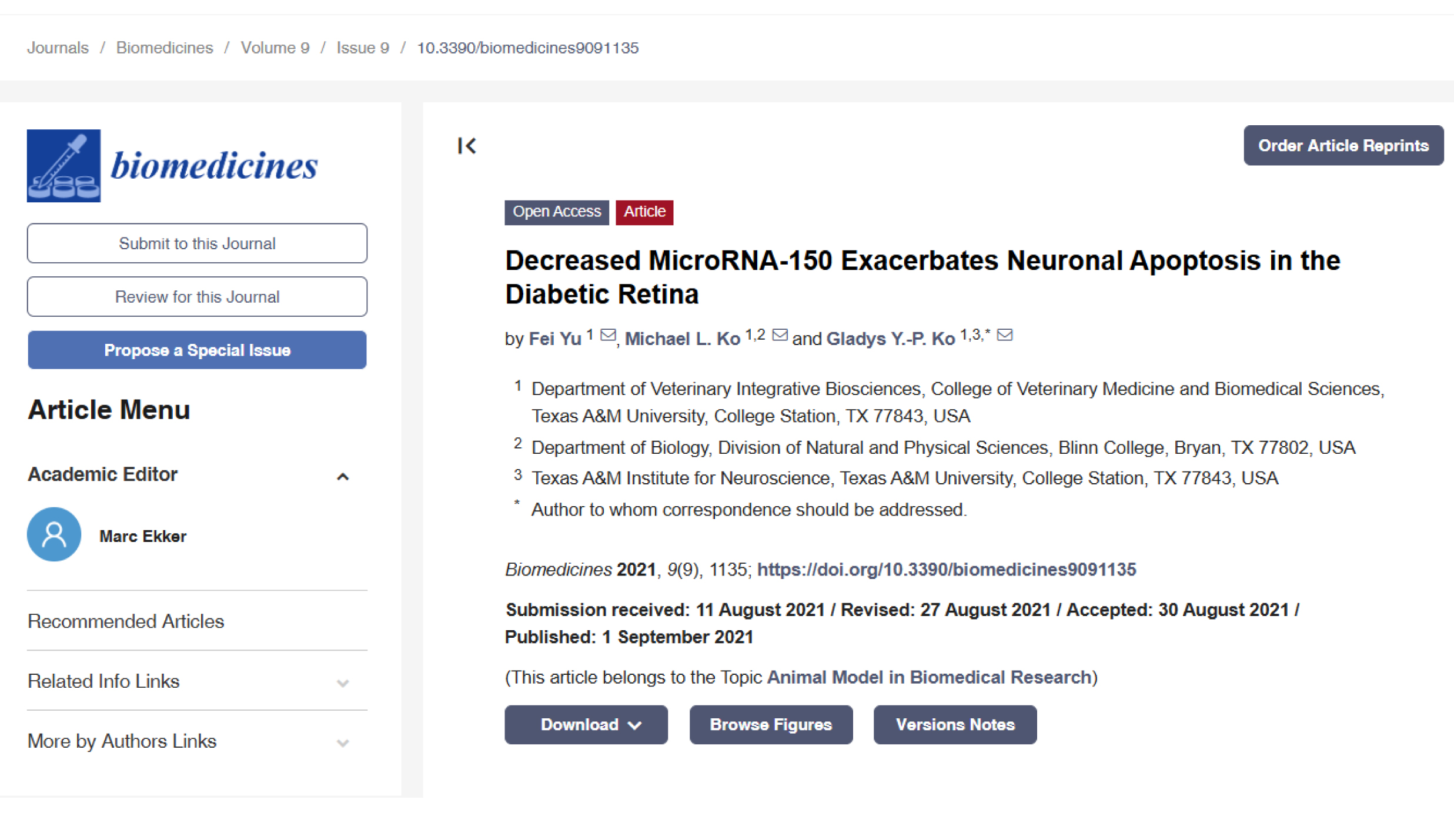Click Gladys Y.-P. Ko's email envelope icon
This screenshot has height=840, width=1454.
[1005, 335]
